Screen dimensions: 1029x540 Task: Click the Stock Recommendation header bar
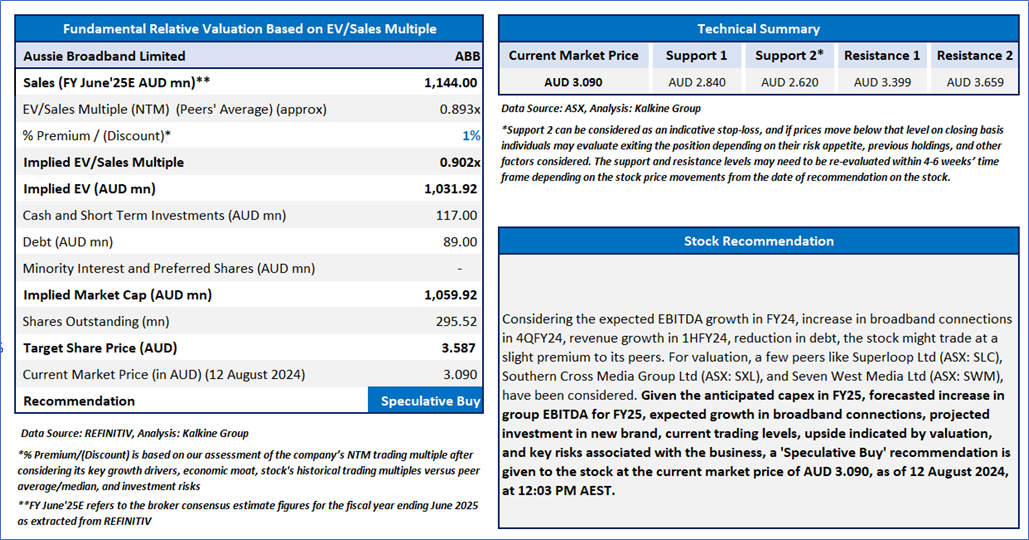click(758, 241)
